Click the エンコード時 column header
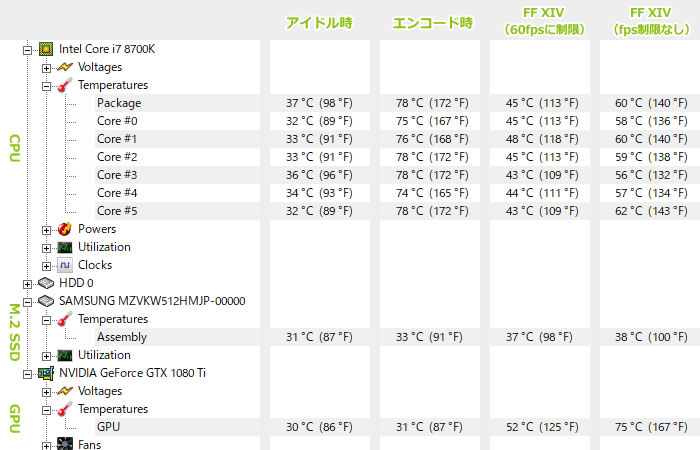700x450 pixels. (432, 23)
